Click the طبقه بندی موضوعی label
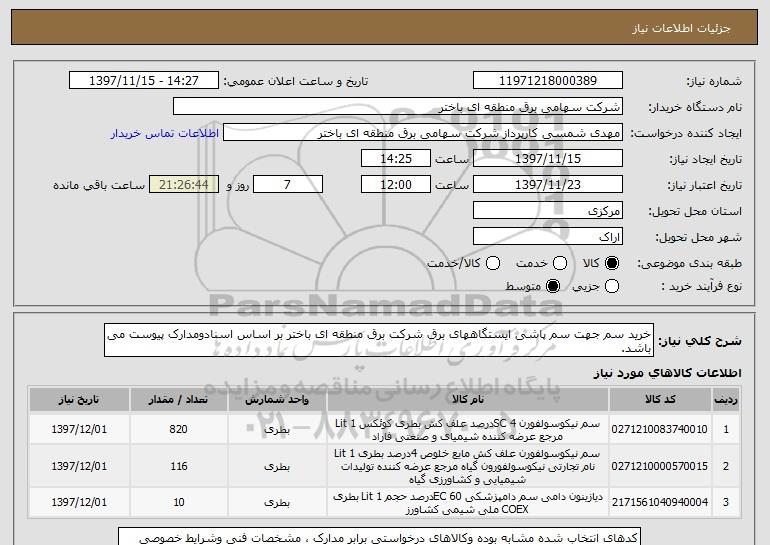The image size is (770, 545). [689, 263]
